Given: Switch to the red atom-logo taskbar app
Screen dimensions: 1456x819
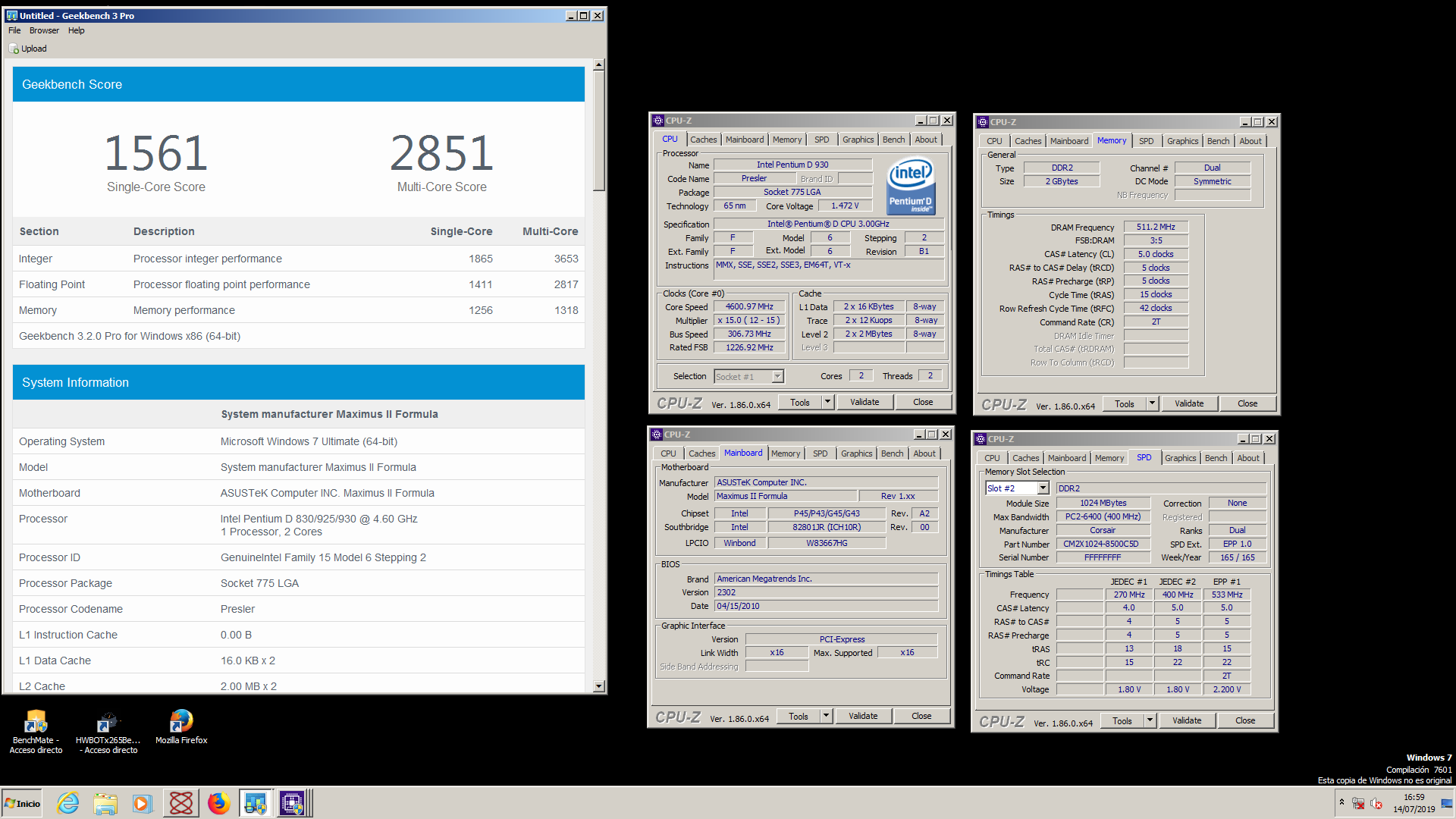Looking at the screenshot, I should tap(181, 803).
